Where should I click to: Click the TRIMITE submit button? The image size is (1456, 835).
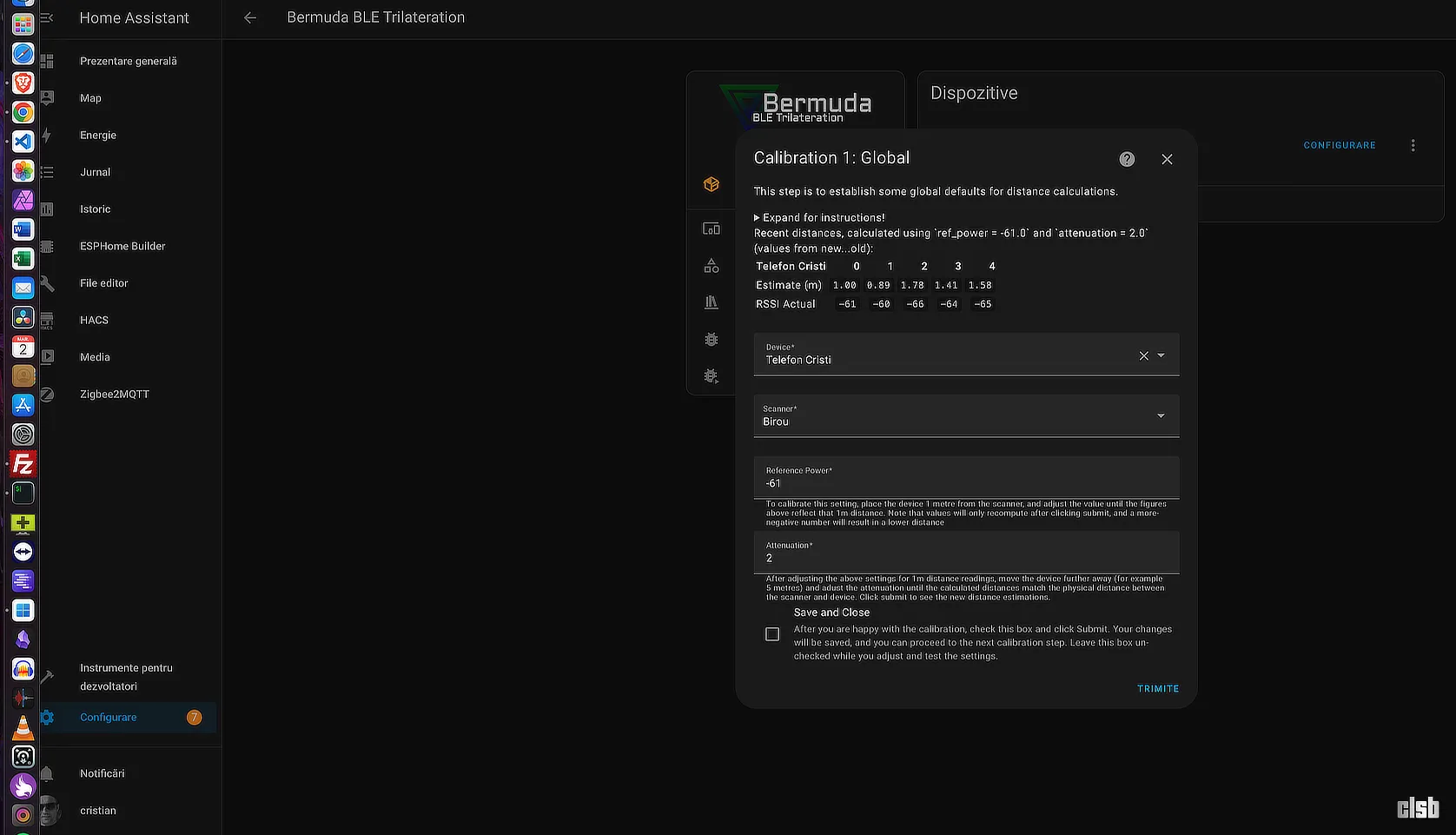[1158, 689]
